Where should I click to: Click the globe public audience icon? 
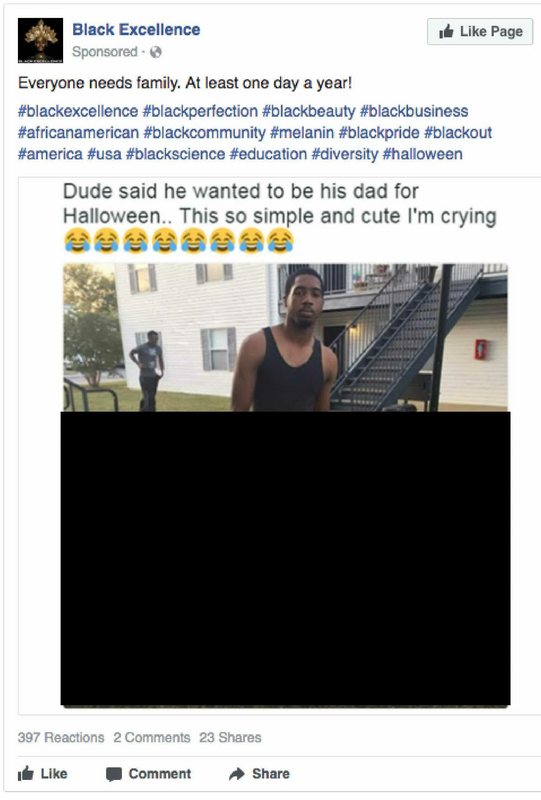(156, 52)
